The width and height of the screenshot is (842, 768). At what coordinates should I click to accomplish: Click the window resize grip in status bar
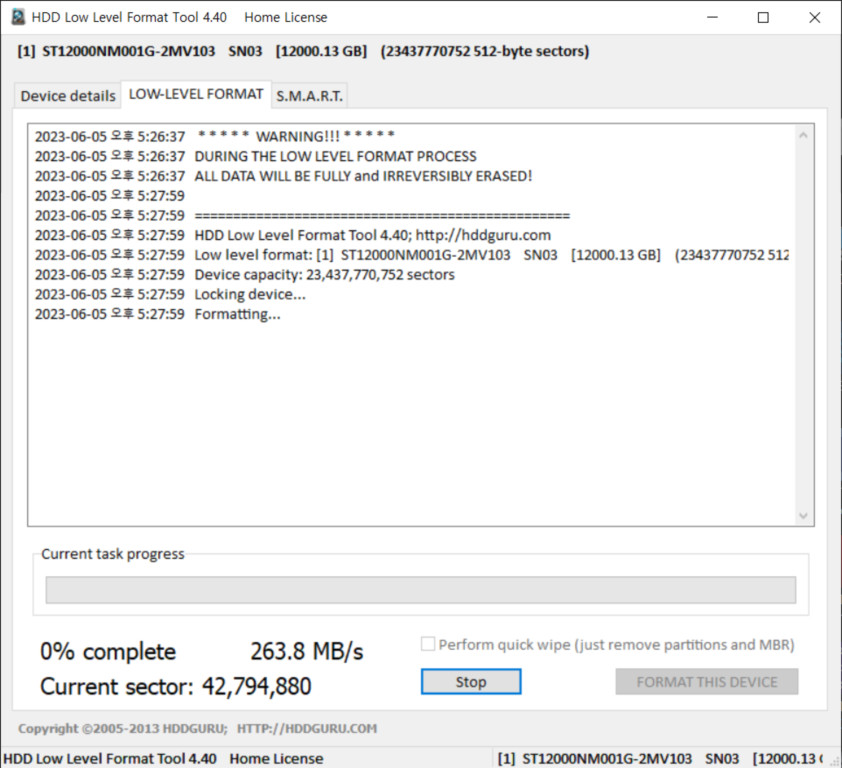835,761
